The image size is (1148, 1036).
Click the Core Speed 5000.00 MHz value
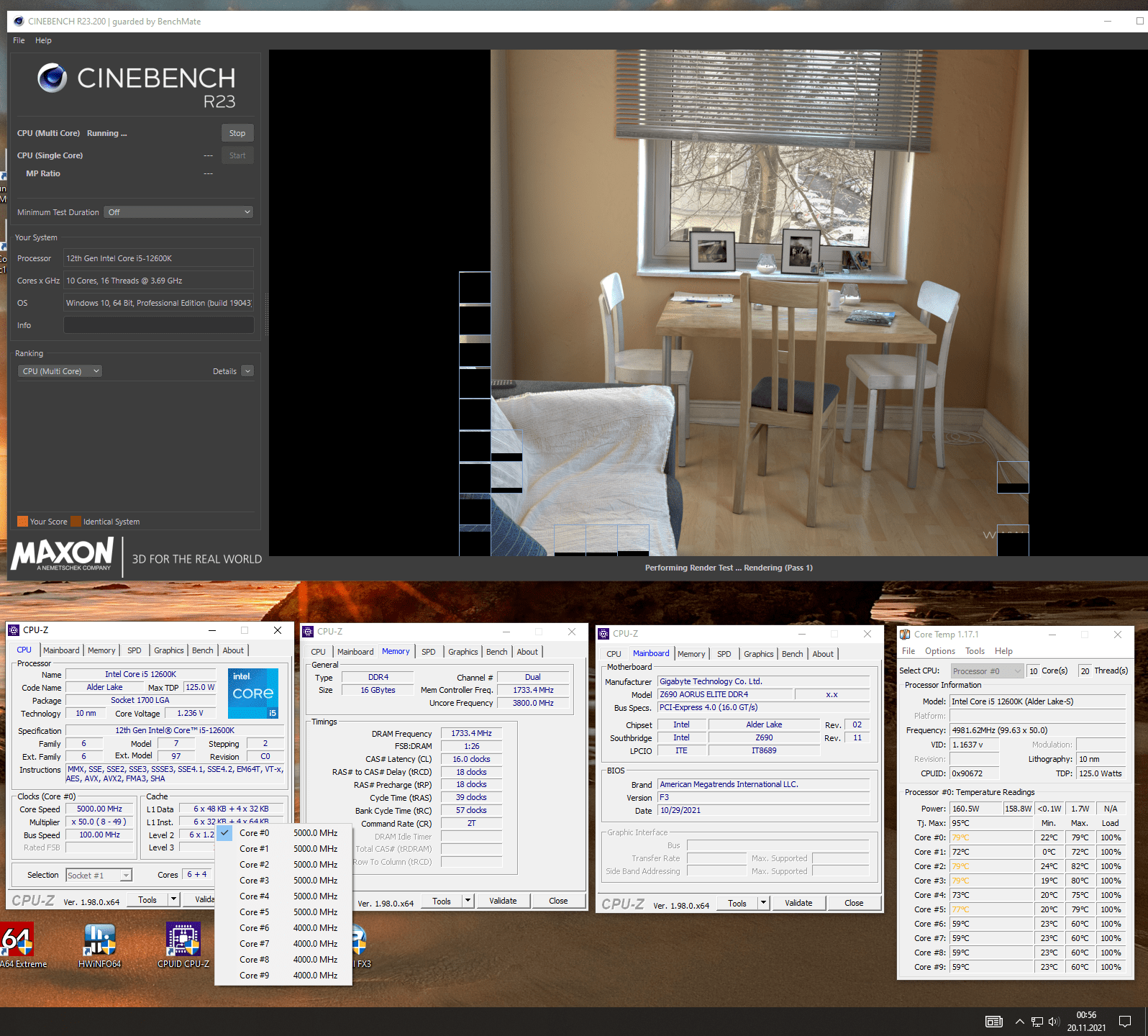coord(99,809)
